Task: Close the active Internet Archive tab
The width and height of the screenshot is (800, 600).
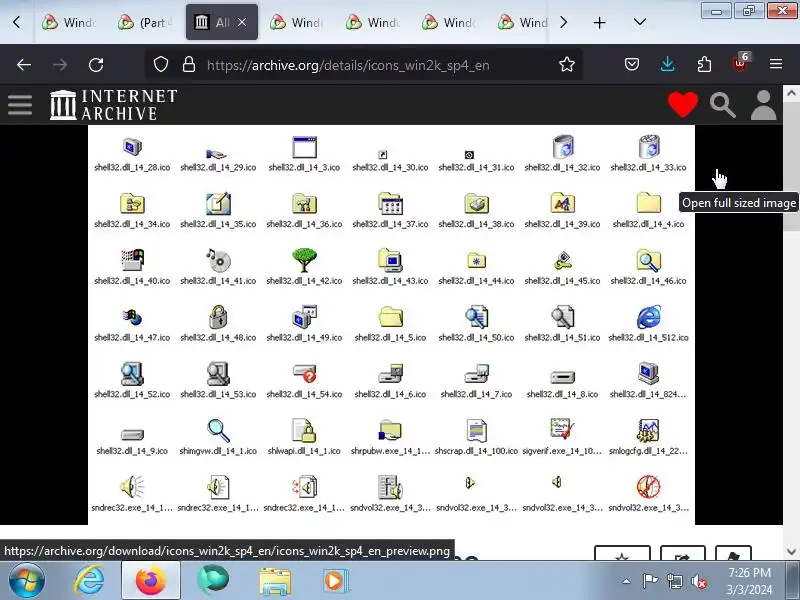Action: coord(242,22)
